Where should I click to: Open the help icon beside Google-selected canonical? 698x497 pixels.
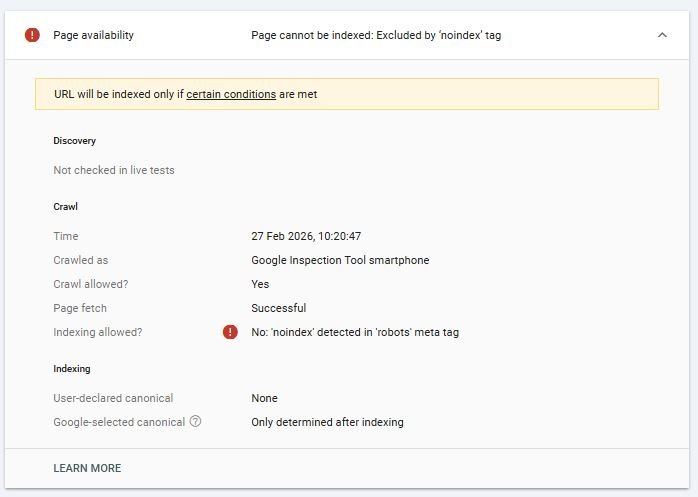[x=195, y=422]
